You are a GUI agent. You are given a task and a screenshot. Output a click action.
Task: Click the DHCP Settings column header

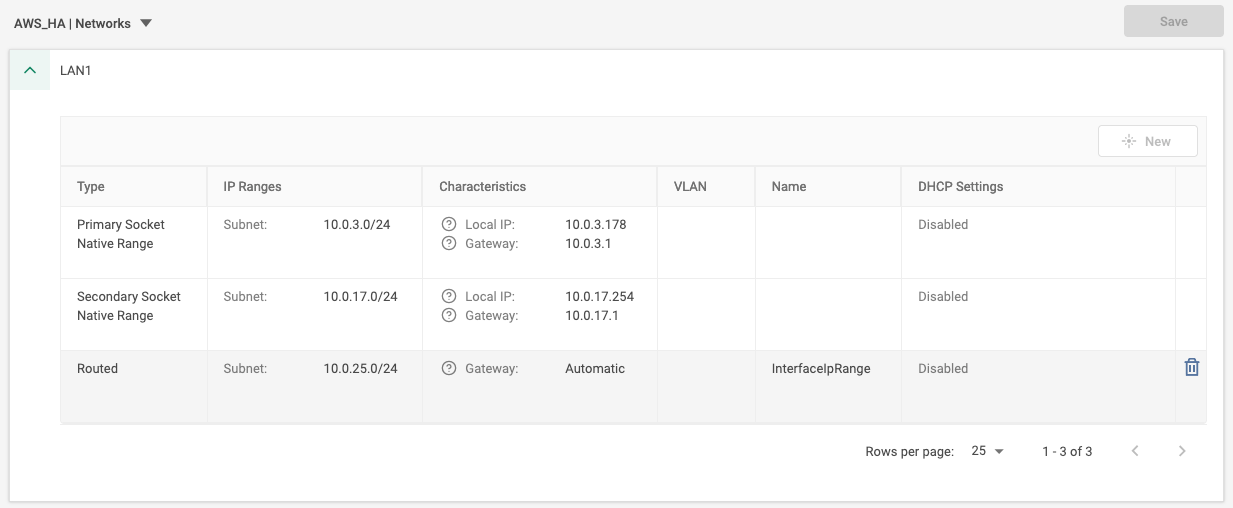point(960,186)
